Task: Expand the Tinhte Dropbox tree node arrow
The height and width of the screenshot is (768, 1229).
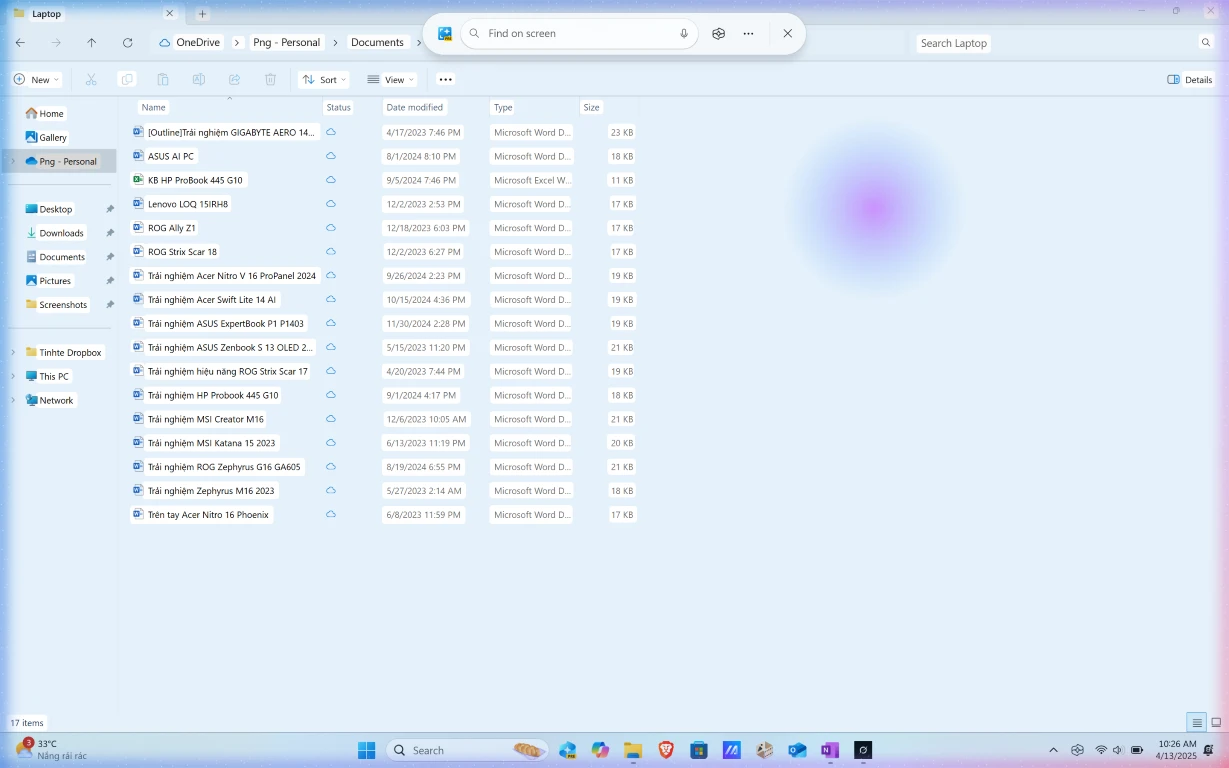Action: coord(12,352)
